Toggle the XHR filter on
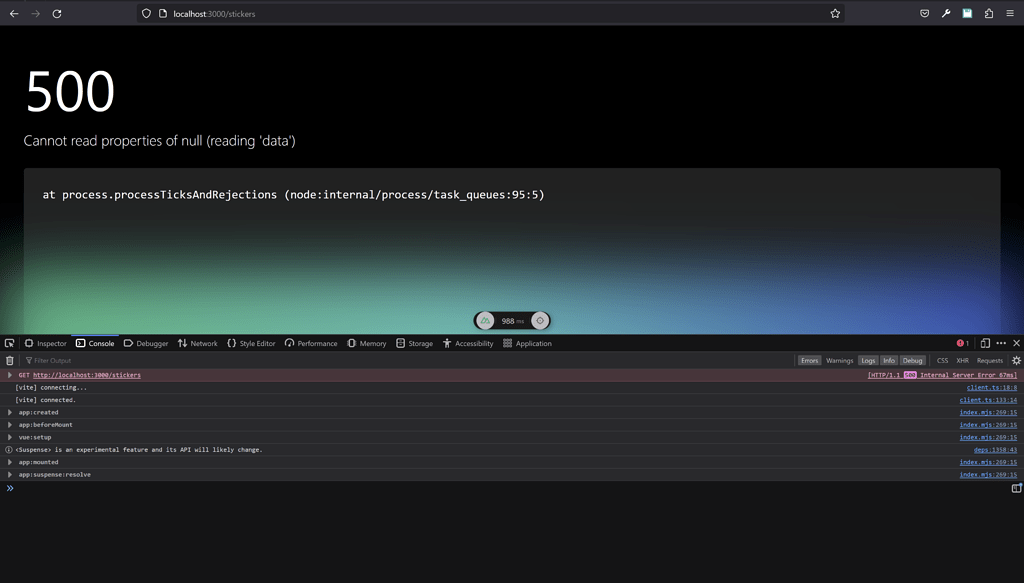1024x583 pixels. 961,360
